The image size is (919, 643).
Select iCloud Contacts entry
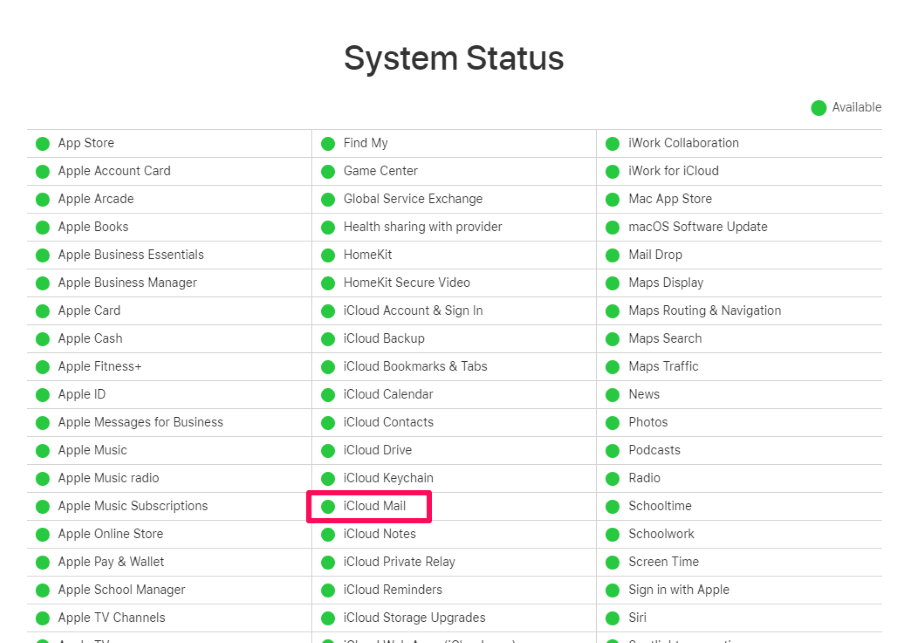[389, 422]
